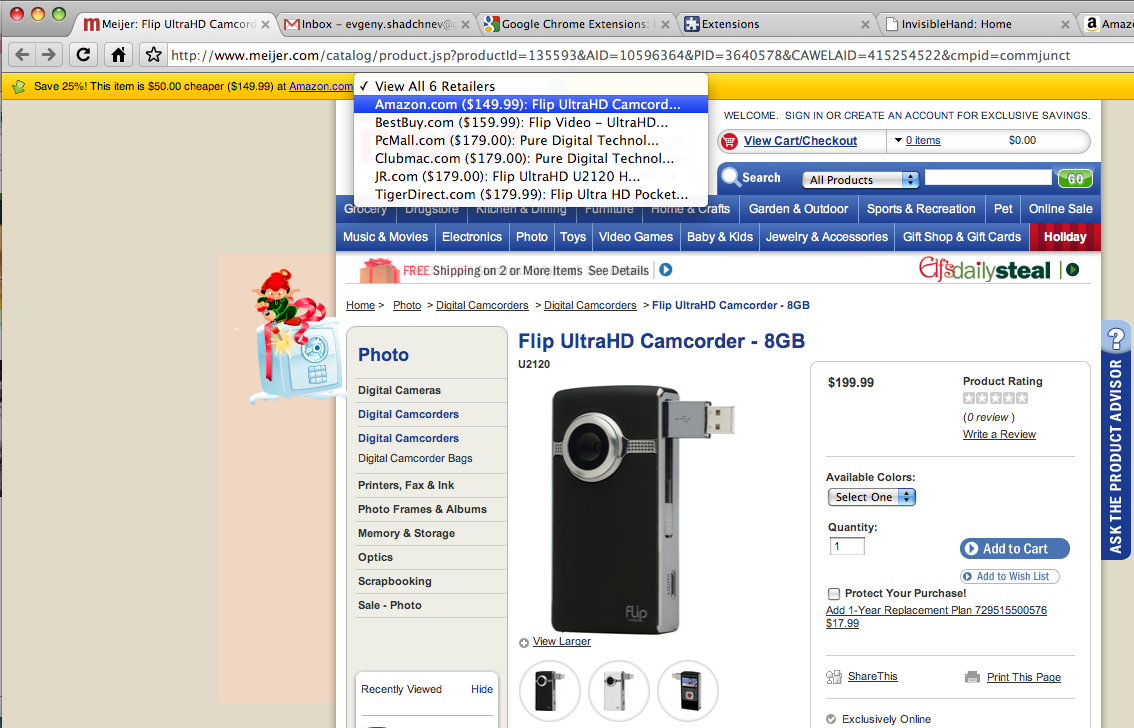Open the Available Colors Select One dropdown

[x=871, y=497]
